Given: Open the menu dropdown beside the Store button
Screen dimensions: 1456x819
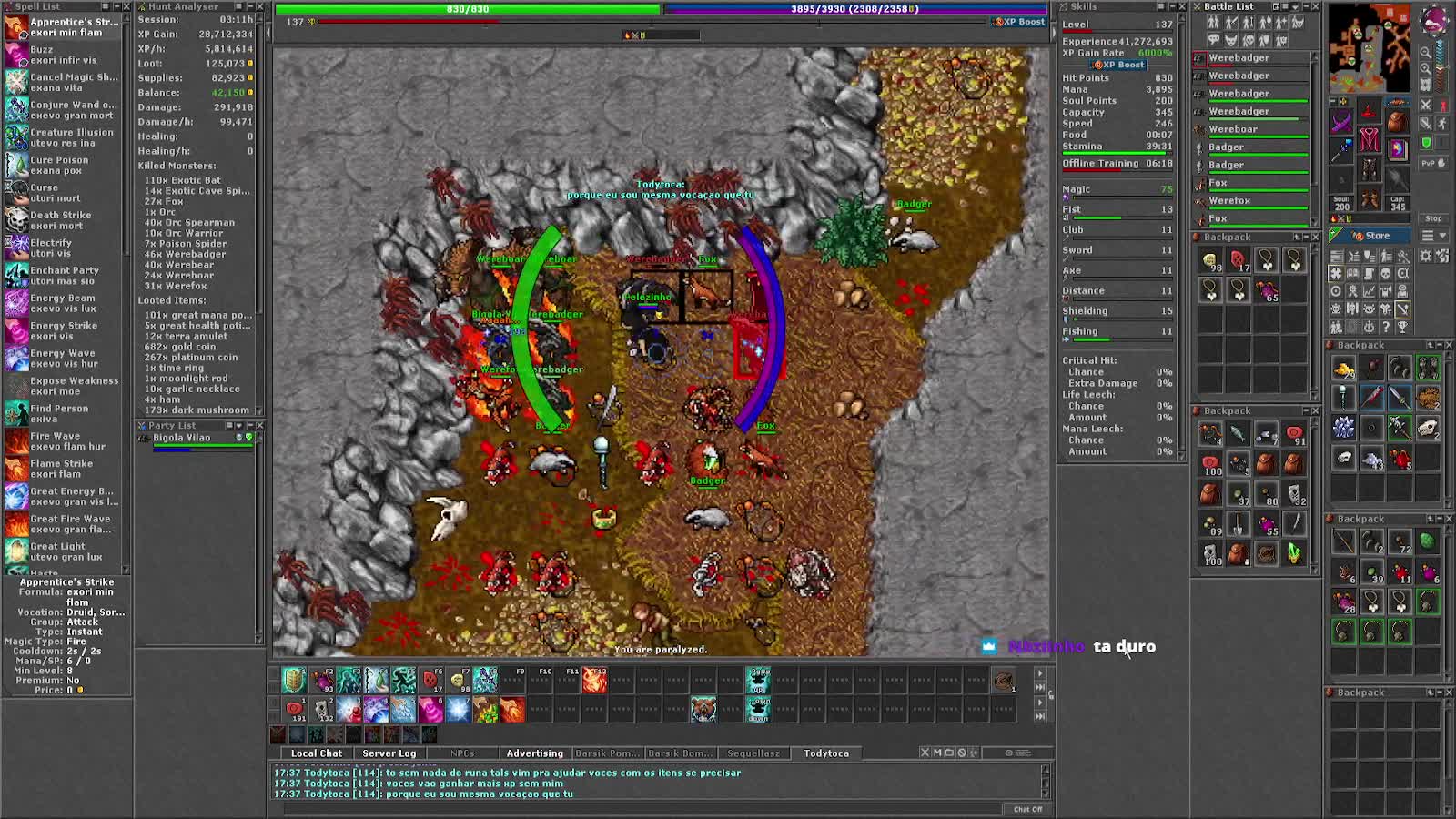Looking at the screenshot, I should point(1433,235).
